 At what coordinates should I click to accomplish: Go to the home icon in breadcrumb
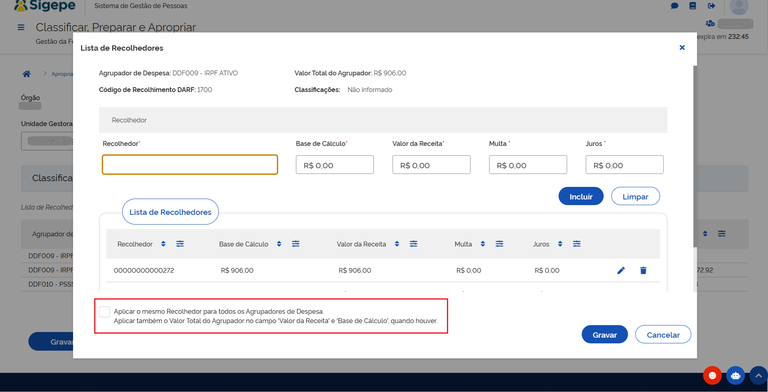pos(26,74)
